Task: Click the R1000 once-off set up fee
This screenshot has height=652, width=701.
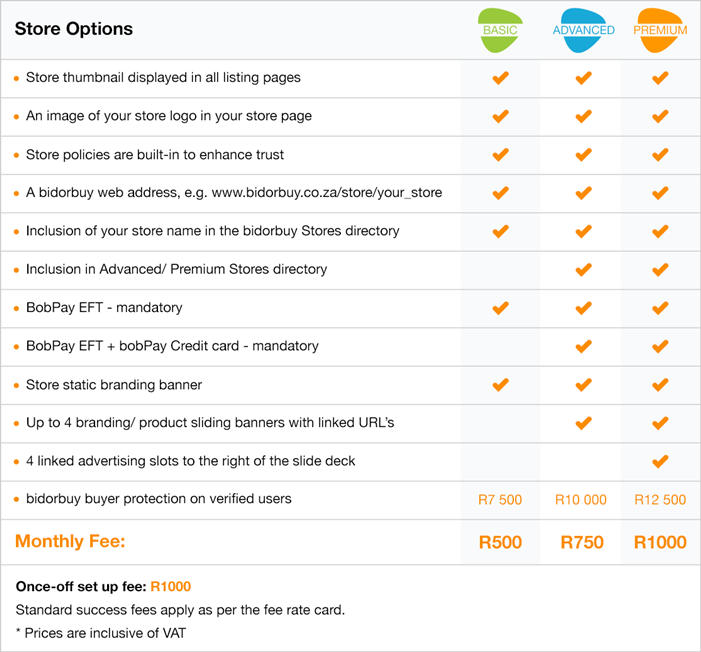Action: (x=171, y=586)
